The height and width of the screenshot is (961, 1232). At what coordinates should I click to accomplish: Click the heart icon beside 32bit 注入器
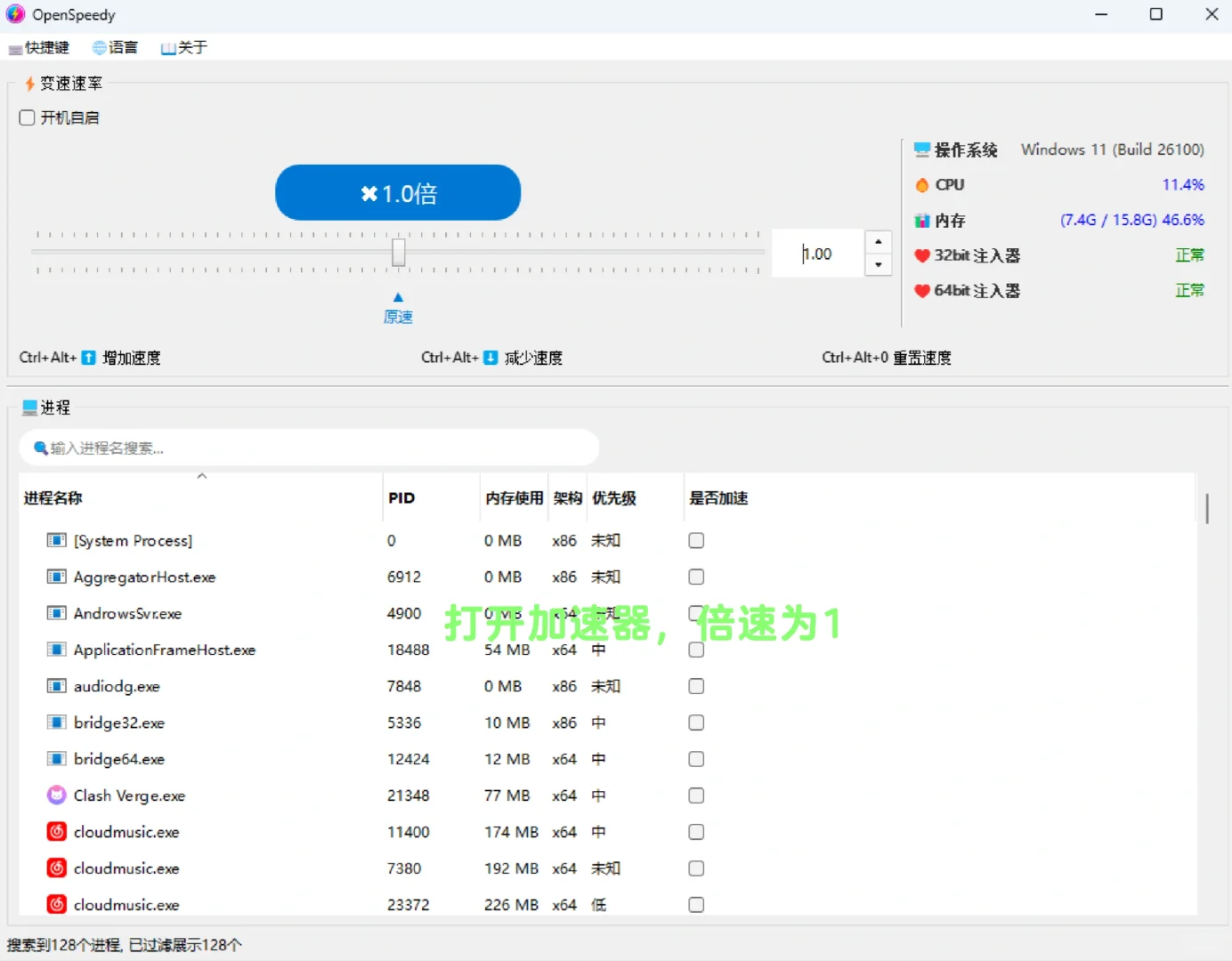pos(922,255)
